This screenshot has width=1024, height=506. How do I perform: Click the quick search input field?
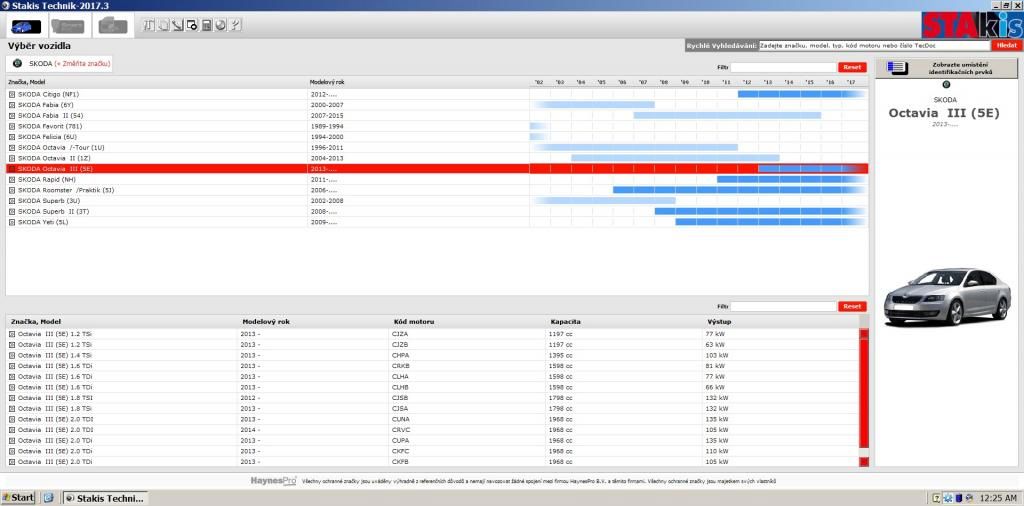pos(873,45)
